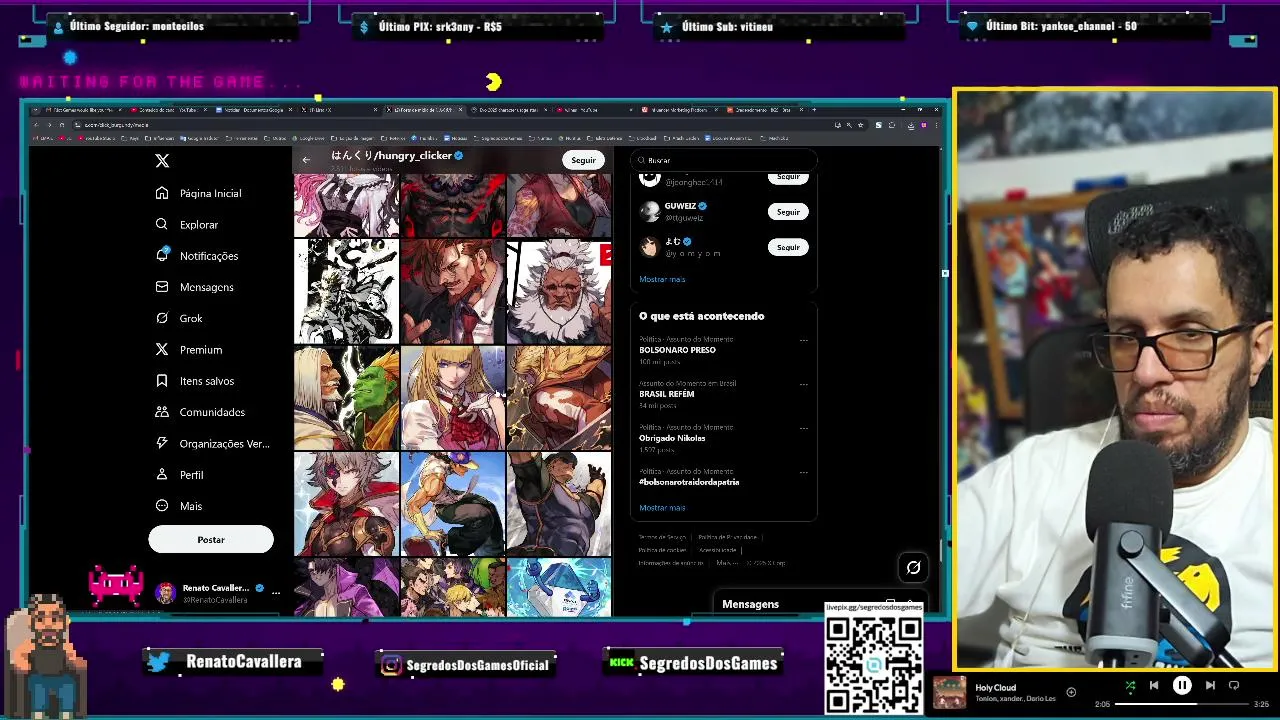Pause the song Holy Cloud
The image size is (1280, 720).
tap(1182, 686)
